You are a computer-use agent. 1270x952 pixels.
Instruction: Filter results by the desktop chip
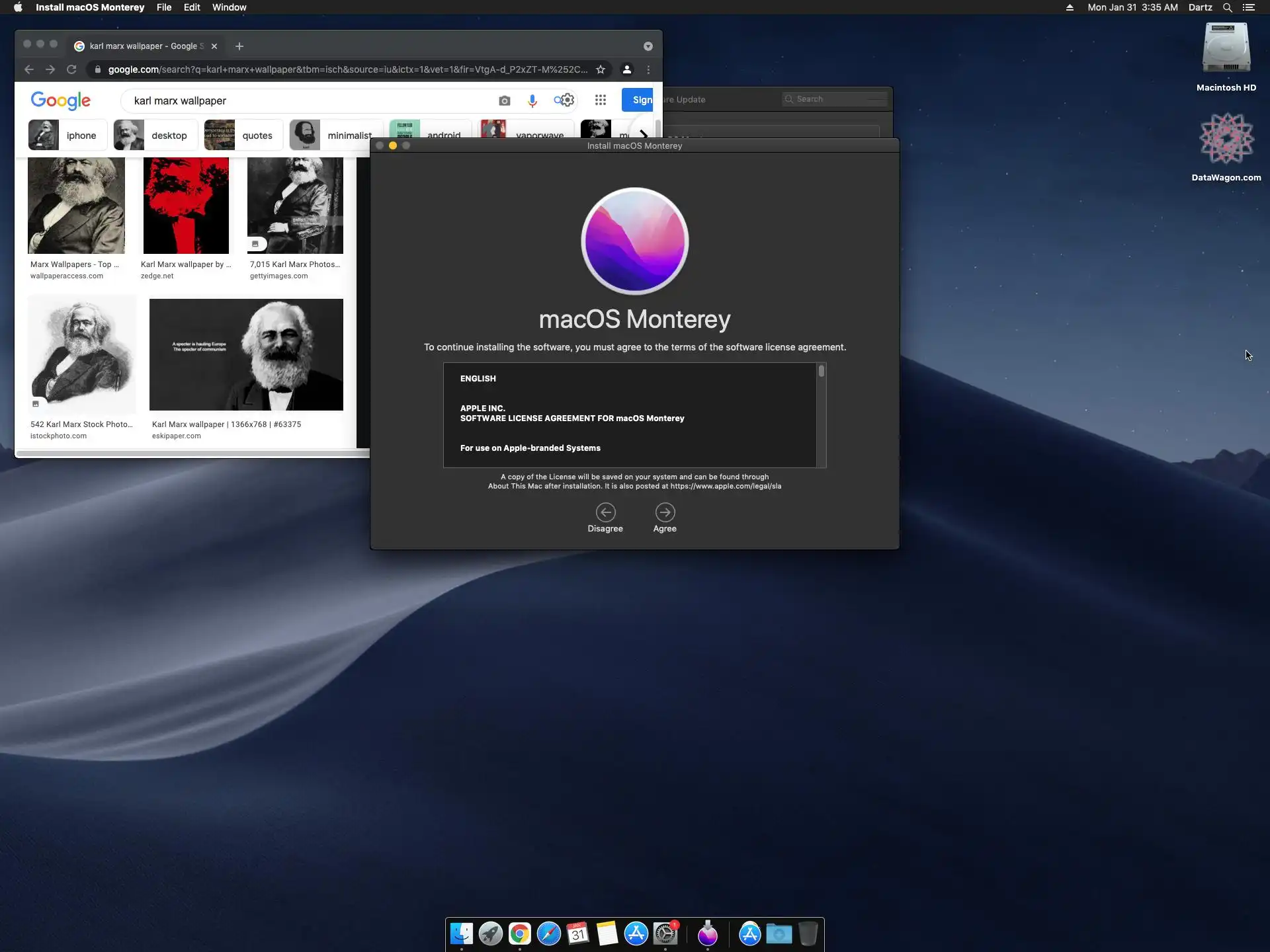(155, 136)
